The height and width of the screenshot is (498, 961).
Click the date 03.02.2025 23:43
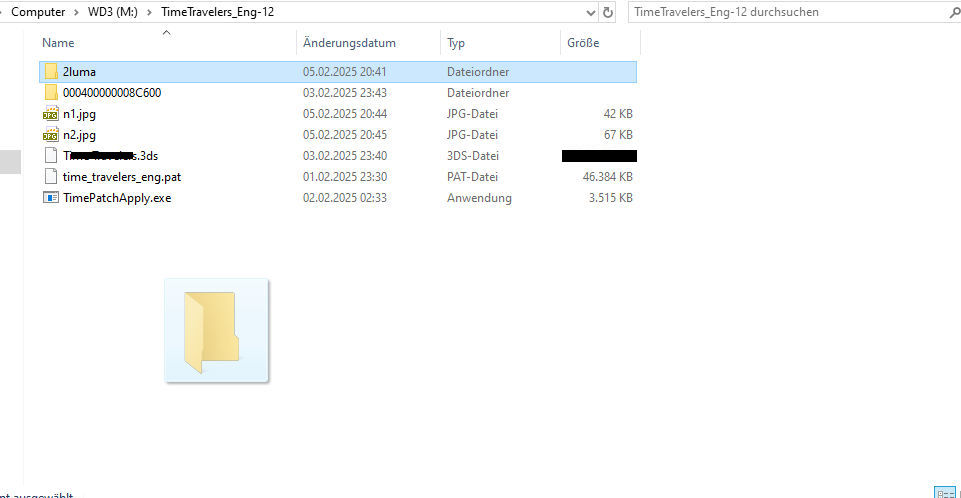(344, 92)
